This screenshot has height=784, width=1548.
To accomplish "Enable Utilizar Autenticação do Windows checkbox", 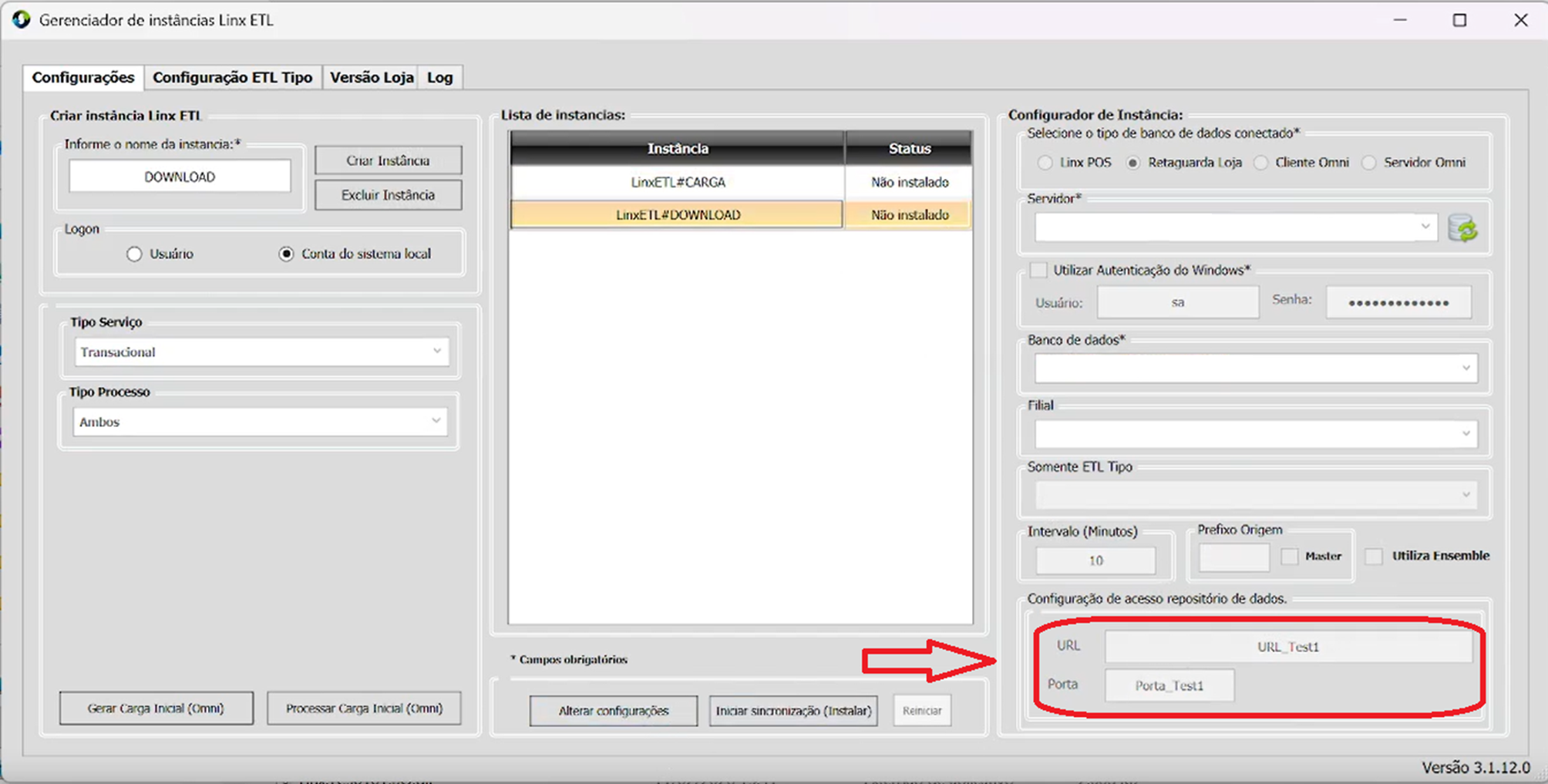I will (x=1038, y=270).
